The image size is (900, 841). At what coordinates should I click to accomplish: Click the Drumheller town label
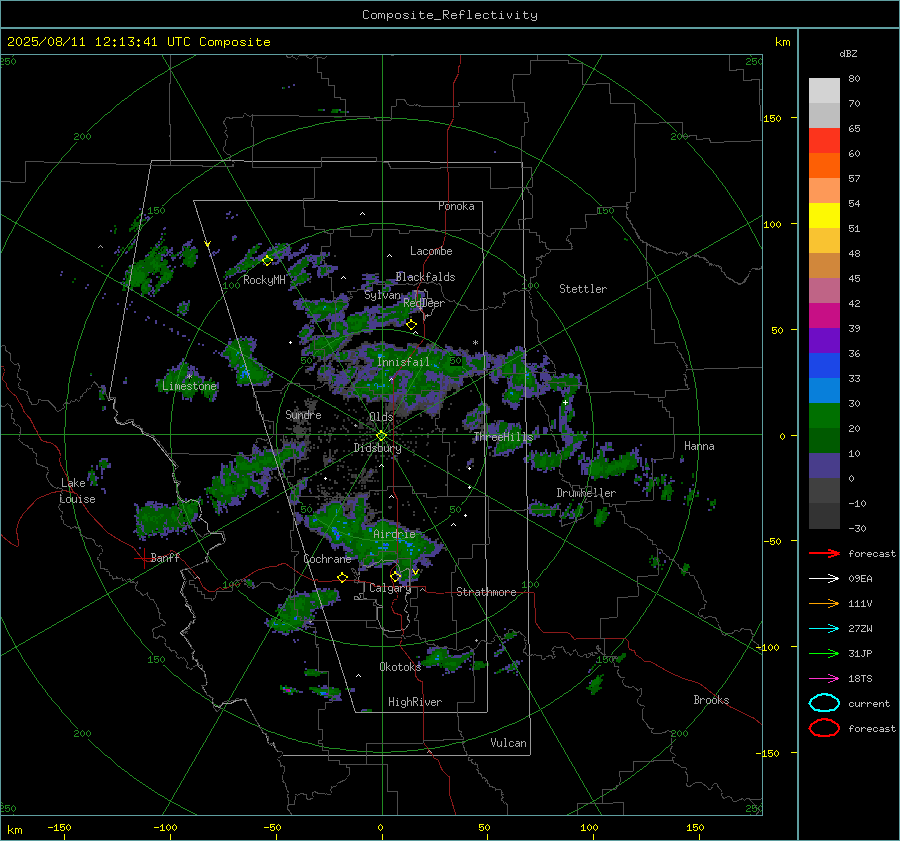(586, 493)
